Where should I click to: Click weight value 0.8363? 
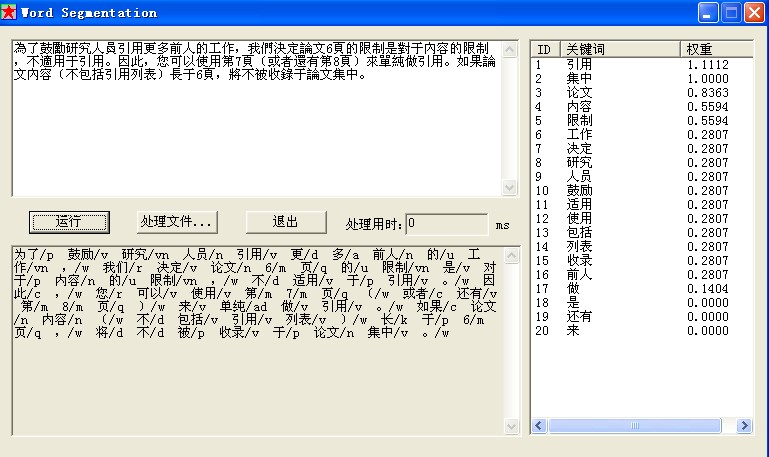pyautogui.click(x=708, y=93)
